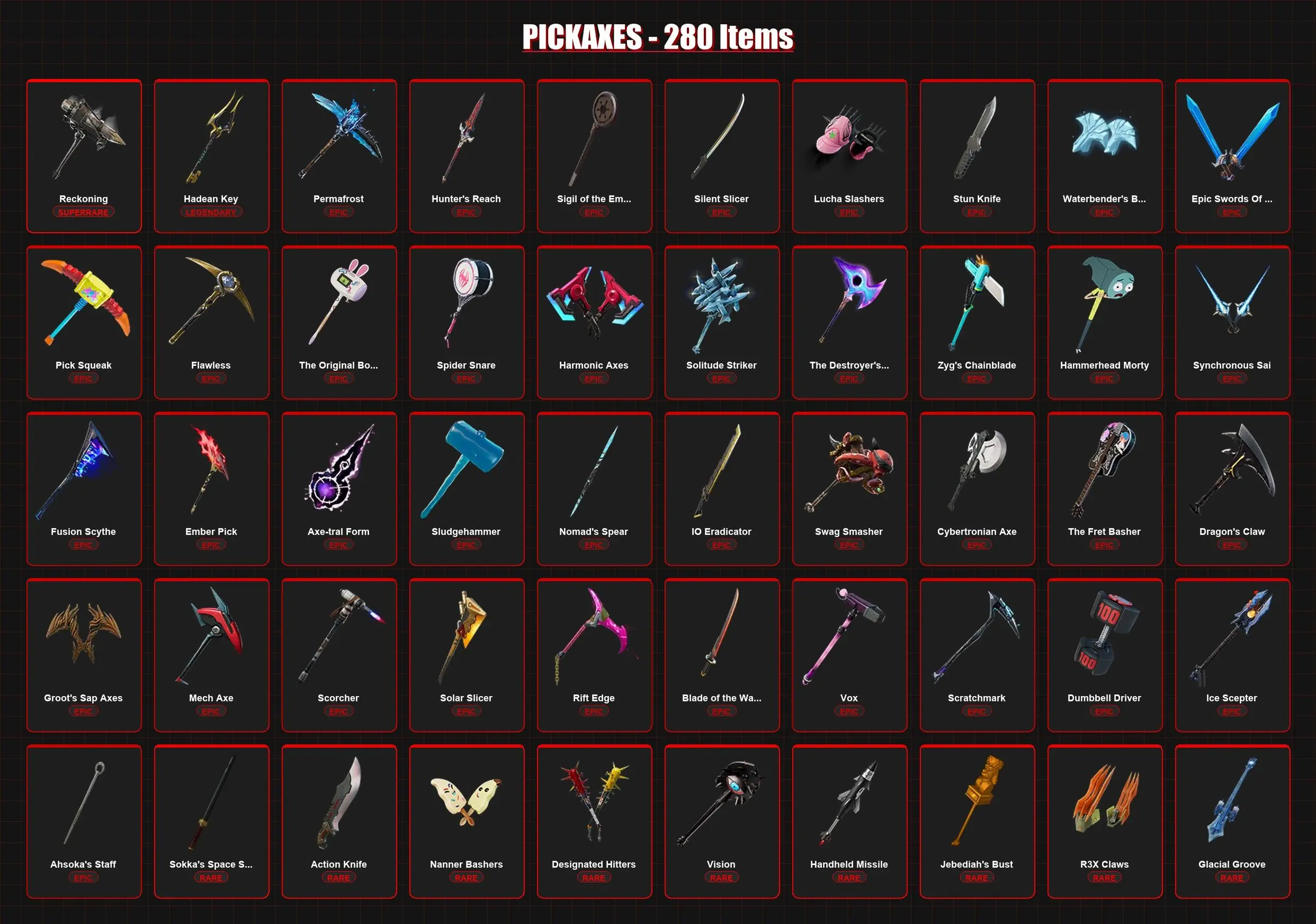The width and height of the screenshot is (1316, 924).
Task: Click the Nanner Bashers banana icon
Action: click(x=467, y=802)
